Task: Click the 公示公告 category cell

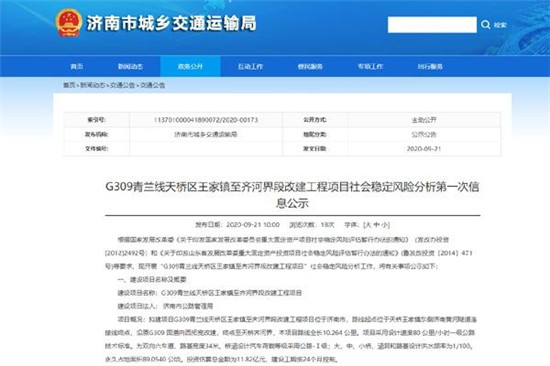Action: click(424, 134)
